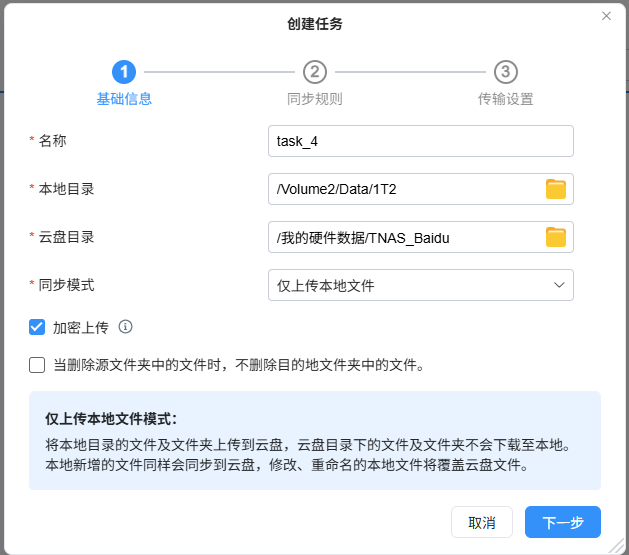629x555 pixels.
Task: Edit the 名称 field task_4
Action: (421, 141)
